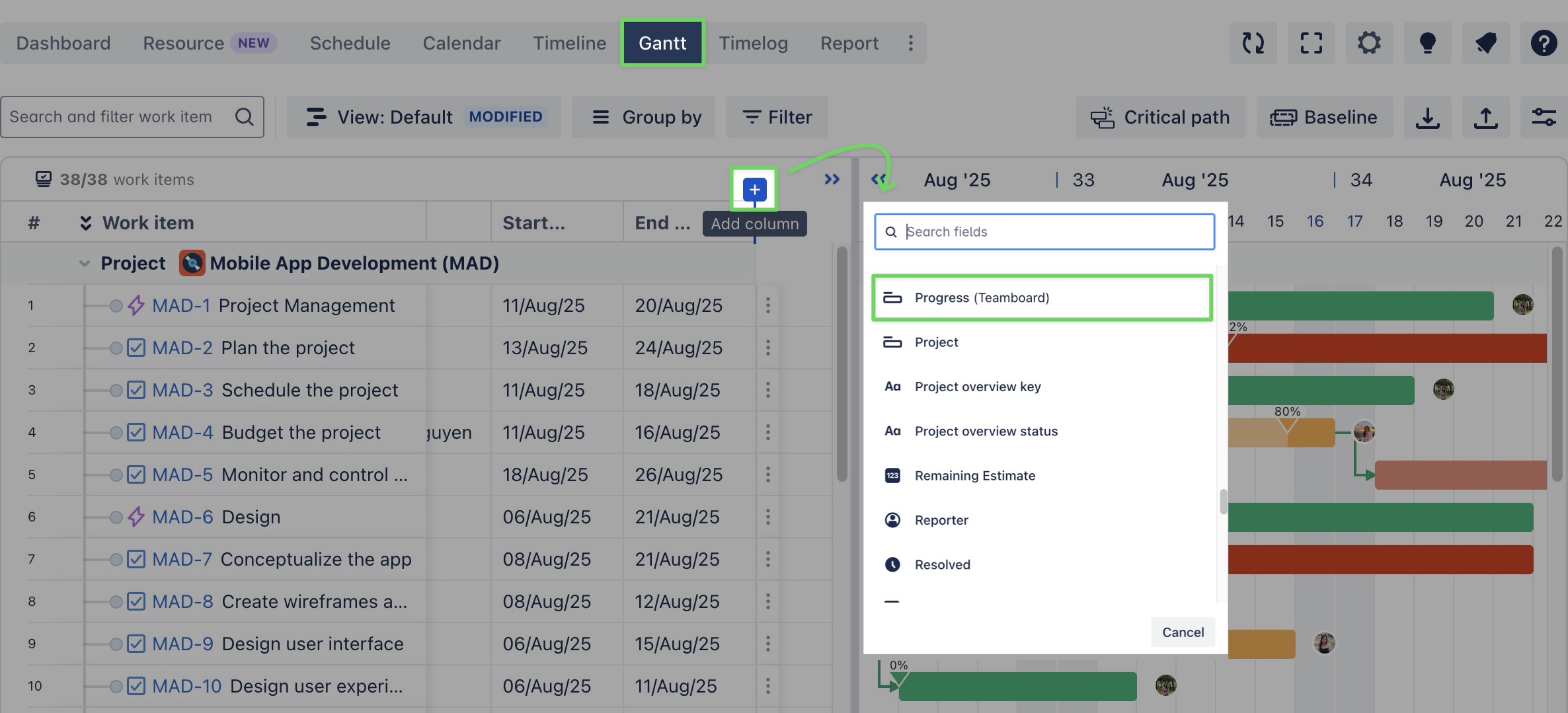Collapse the Mobile App Development project group
Image resolution: width=1568 pixels, height=713 pixels.
point(84,264)
